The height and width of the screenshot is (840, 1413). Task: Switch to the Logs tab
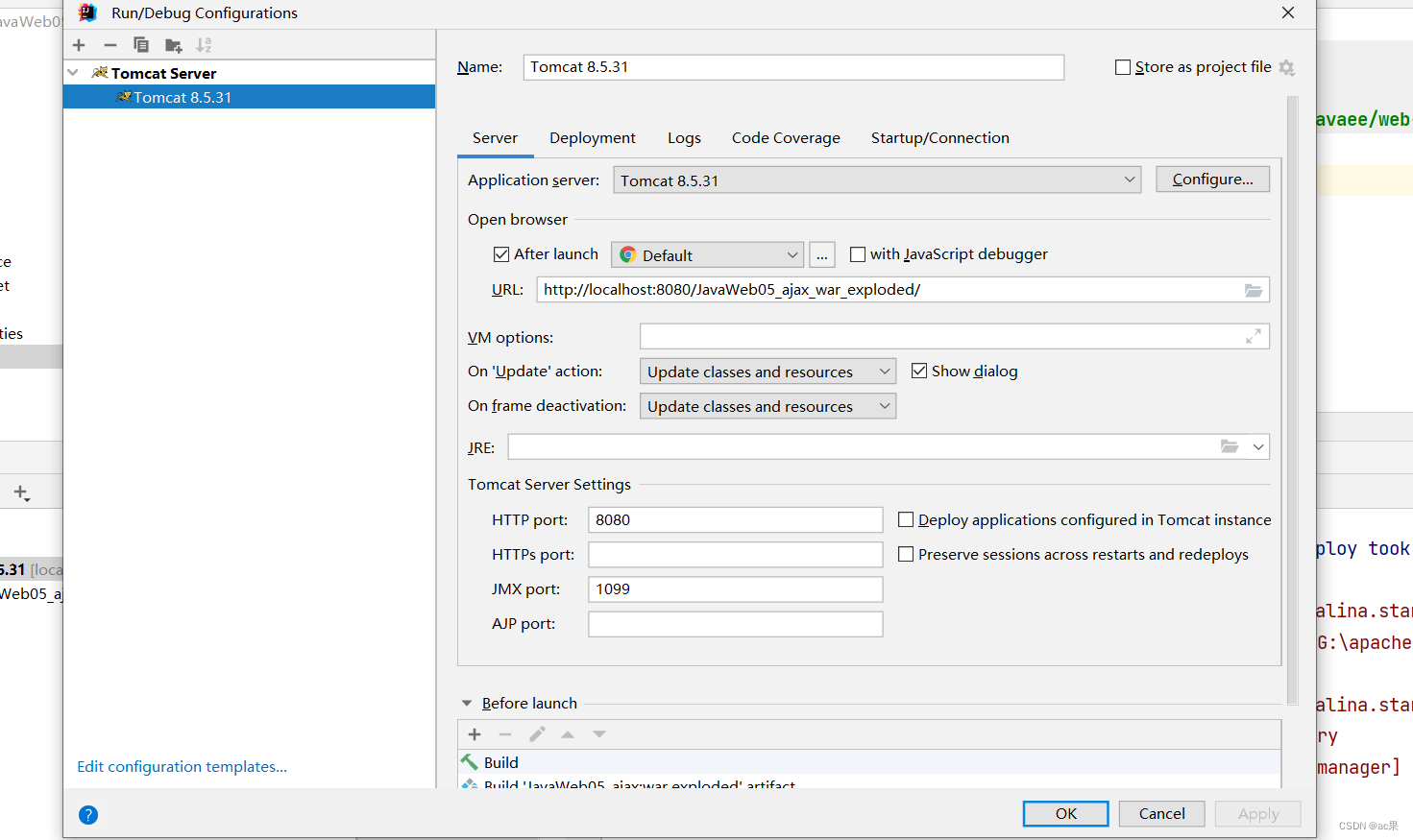click(684, 138)
